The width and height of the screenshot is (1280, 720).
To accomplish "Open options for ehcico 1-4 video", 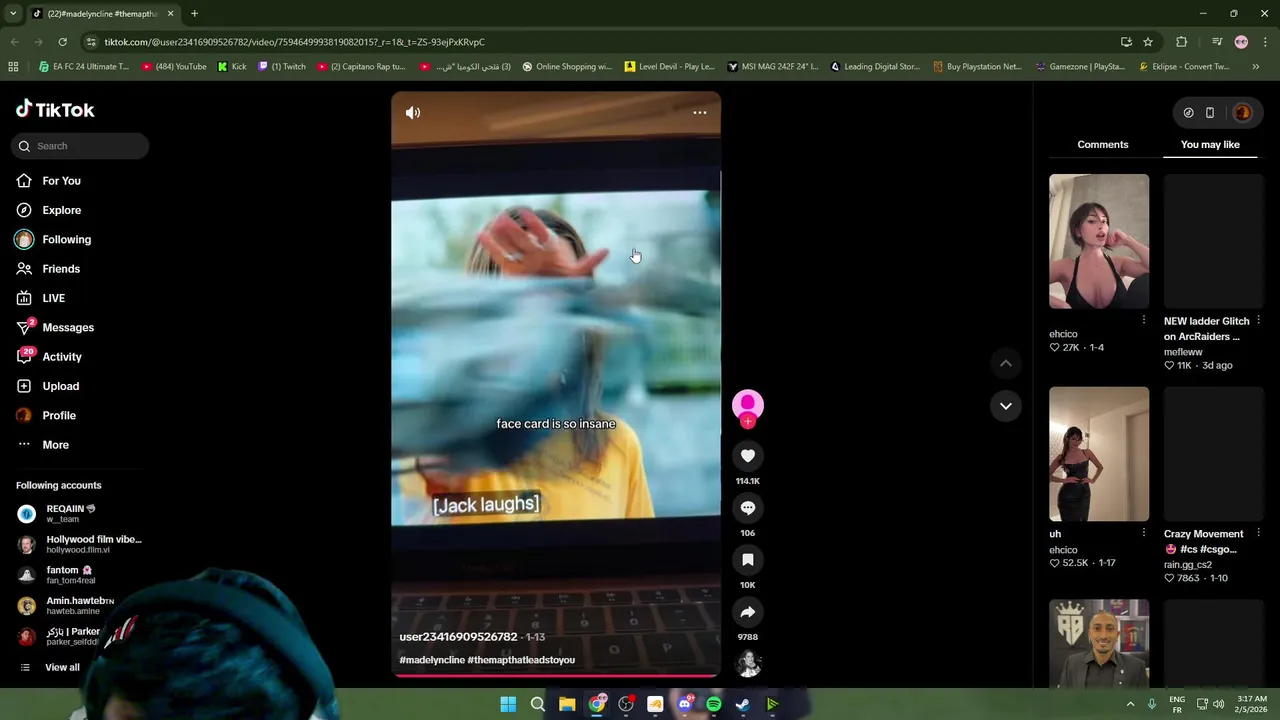I will pos(1143,321).
